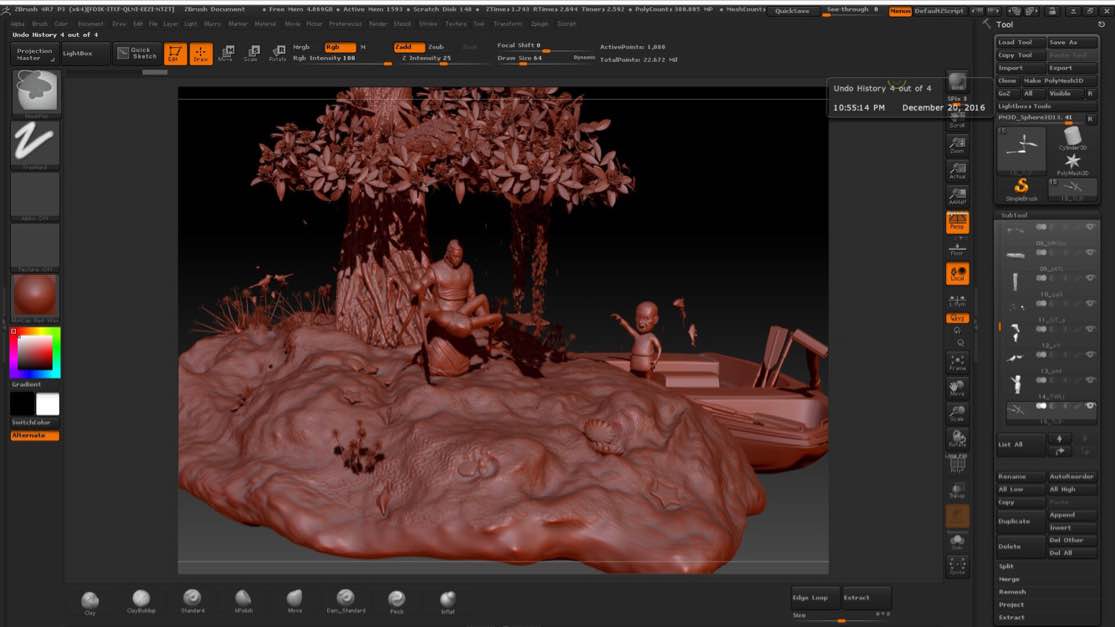1115x627 pixels.
Task: Select the Scale transform icon in top shelf
Action: click(x=252, y=53)
